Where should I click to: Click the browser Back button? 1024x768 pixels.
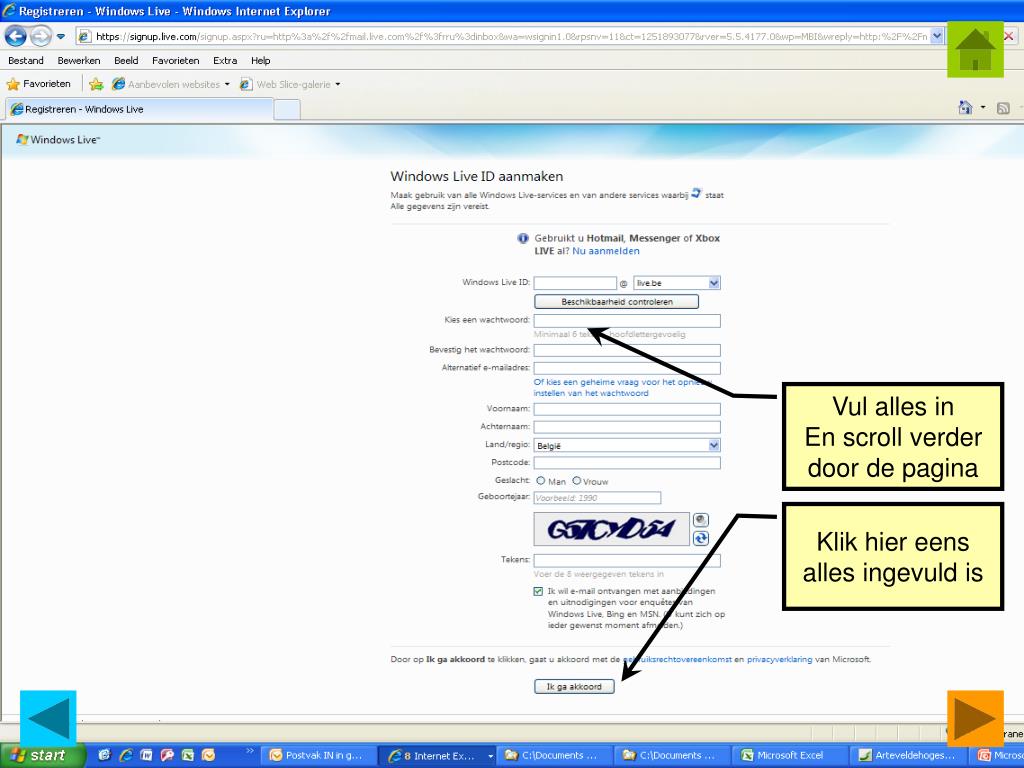[16, 36]
